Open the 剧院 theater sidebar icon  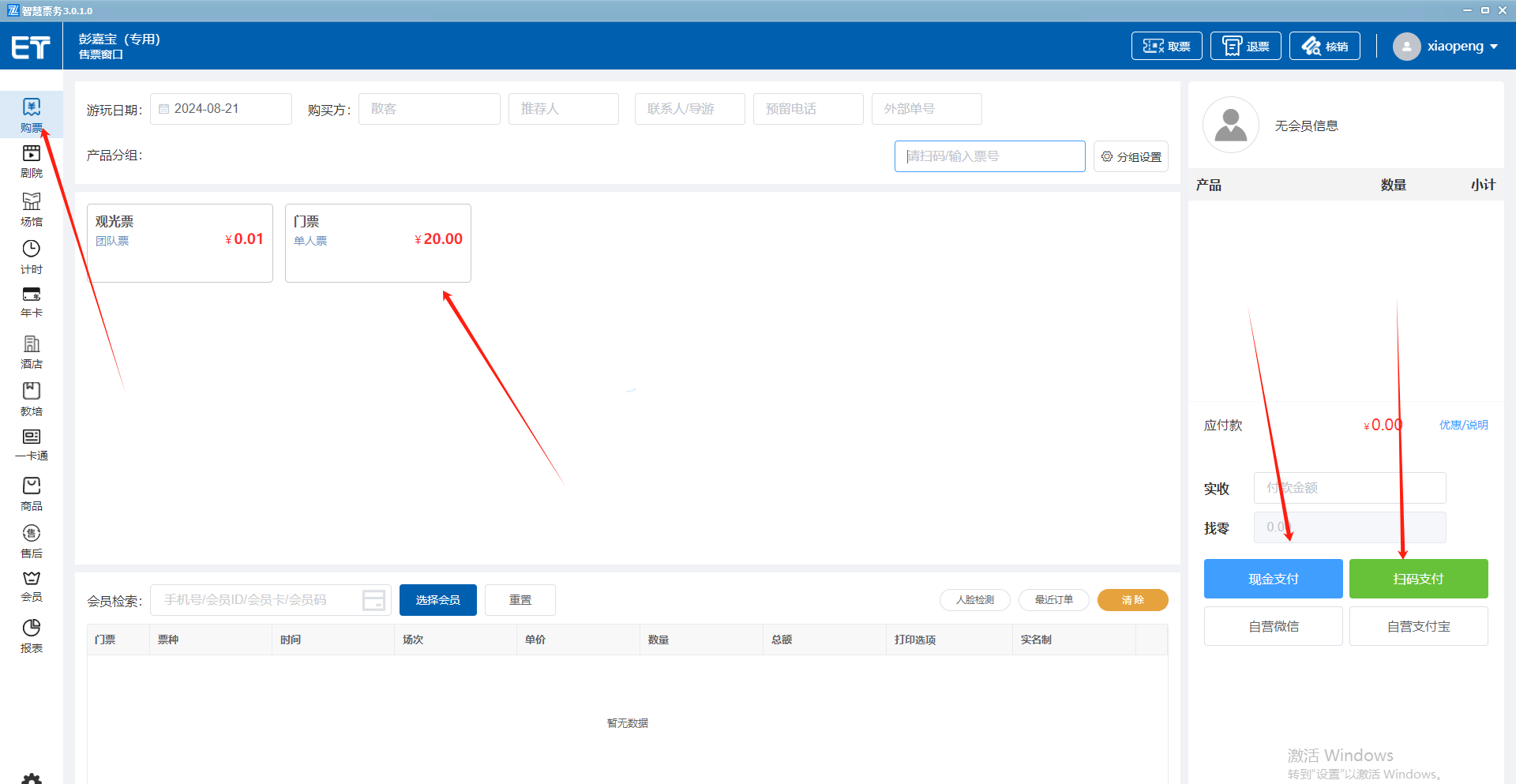(x=31, y=161)
